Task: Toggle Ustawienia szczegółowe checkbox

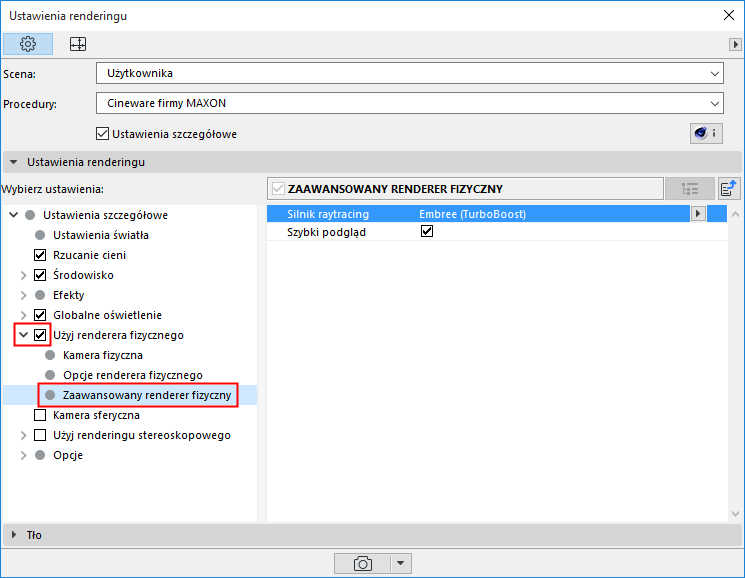Action: (x=102, y=134)
